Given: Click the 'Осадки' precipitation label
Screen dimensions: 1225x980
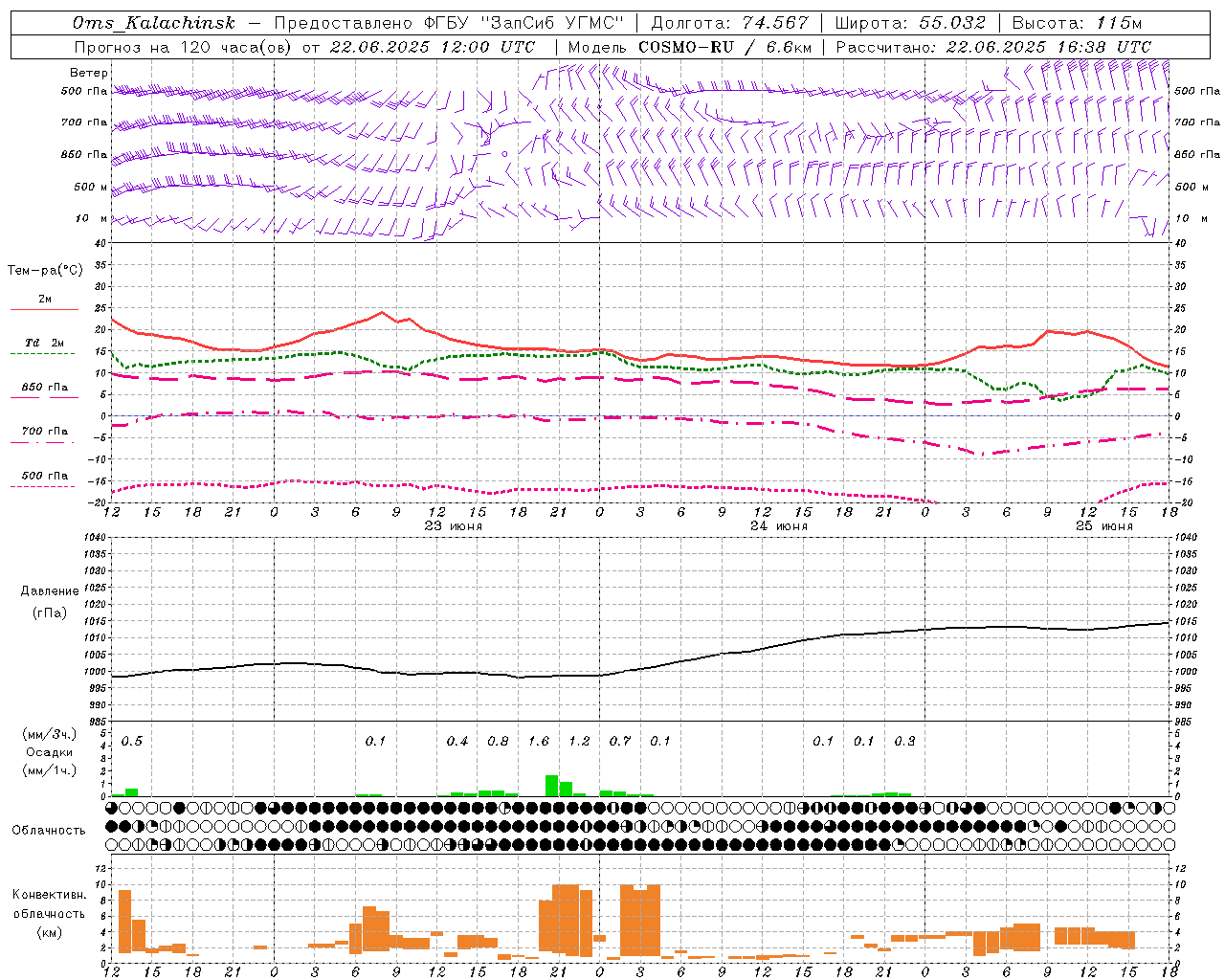Looking at the screenshot, I should pyautogui.click(x=49, y=752).
